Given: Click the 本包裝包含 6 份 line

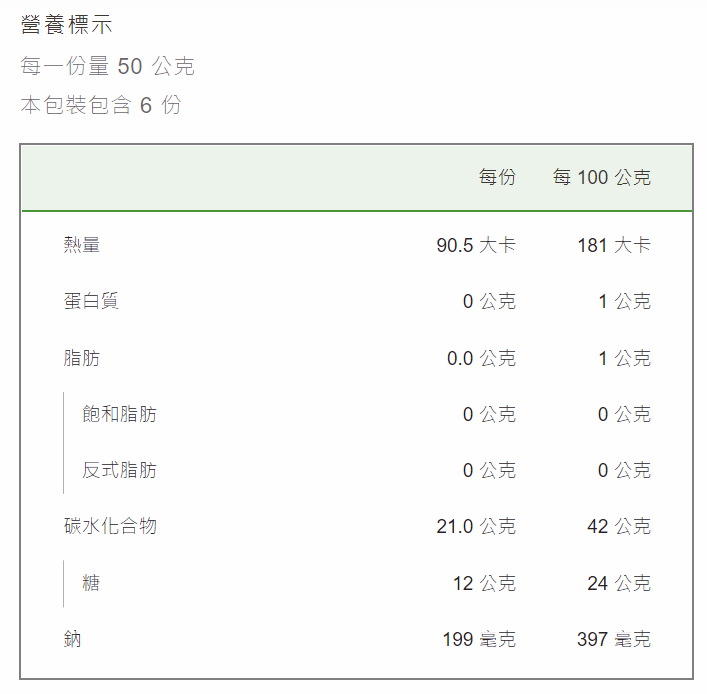Looking at the screenshot, I should click(101, 105).
